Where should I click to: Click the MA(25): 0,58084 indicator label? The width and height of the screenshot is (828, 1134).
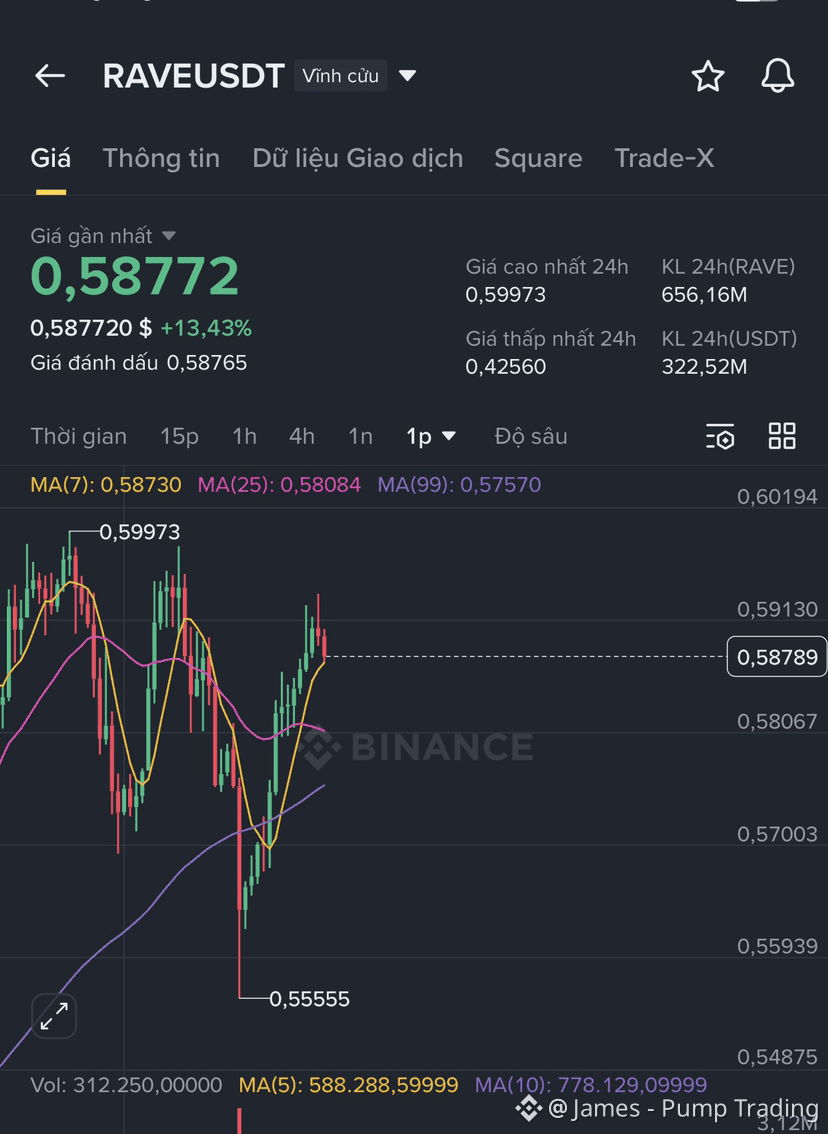pos(279,485)
